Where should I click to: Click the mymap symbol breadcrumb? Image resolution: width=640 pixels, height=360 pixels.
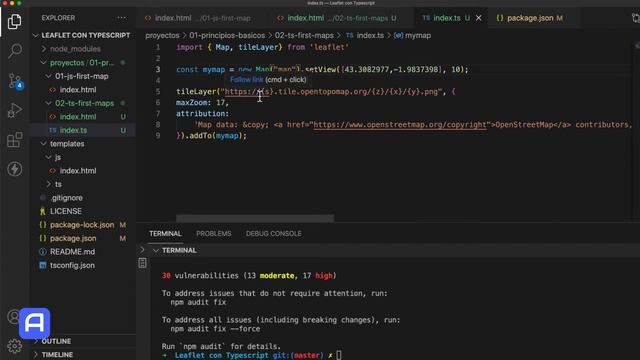coord(412,36)
